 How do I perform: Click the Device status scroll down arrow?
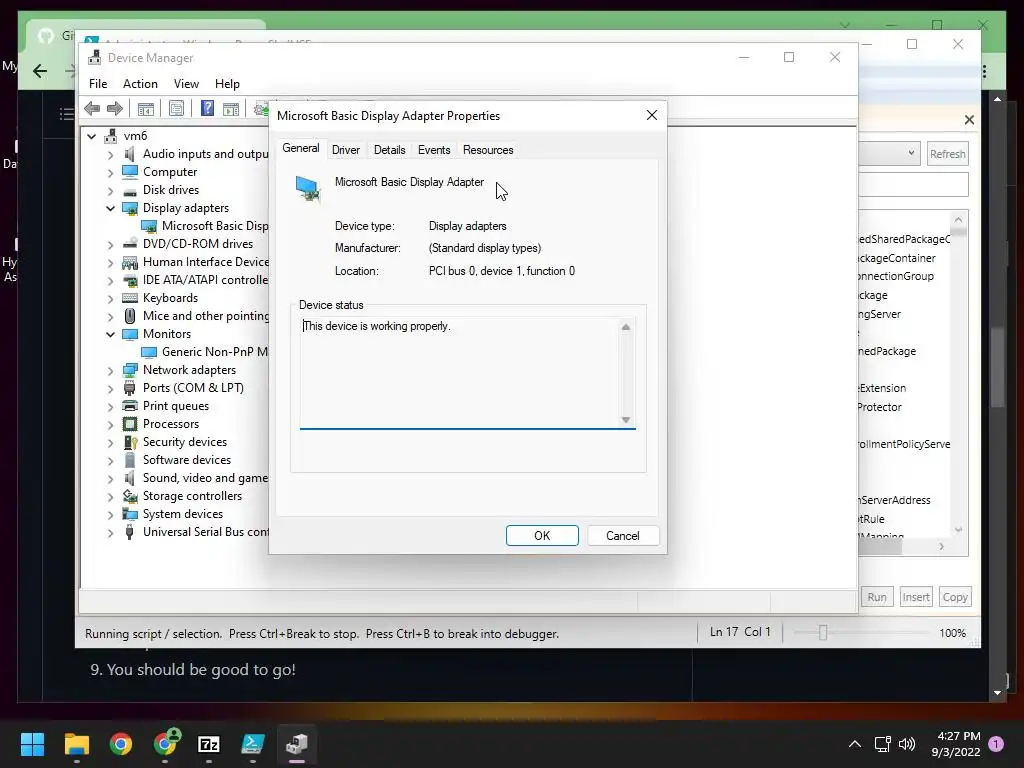click(626, 420)
